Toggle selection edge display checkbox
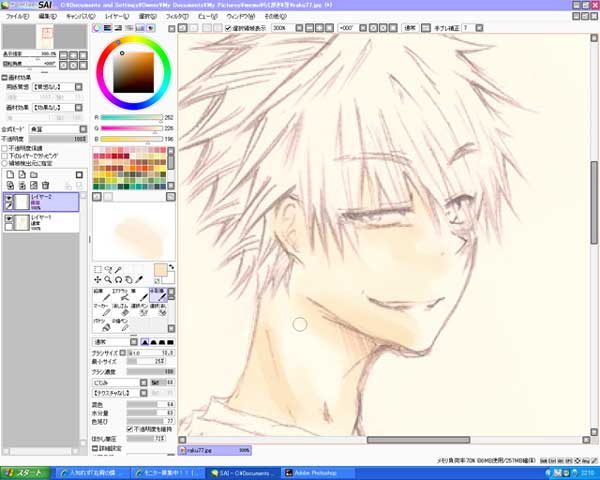The height and width of the screenshot is (480, 600). point(228,28)
